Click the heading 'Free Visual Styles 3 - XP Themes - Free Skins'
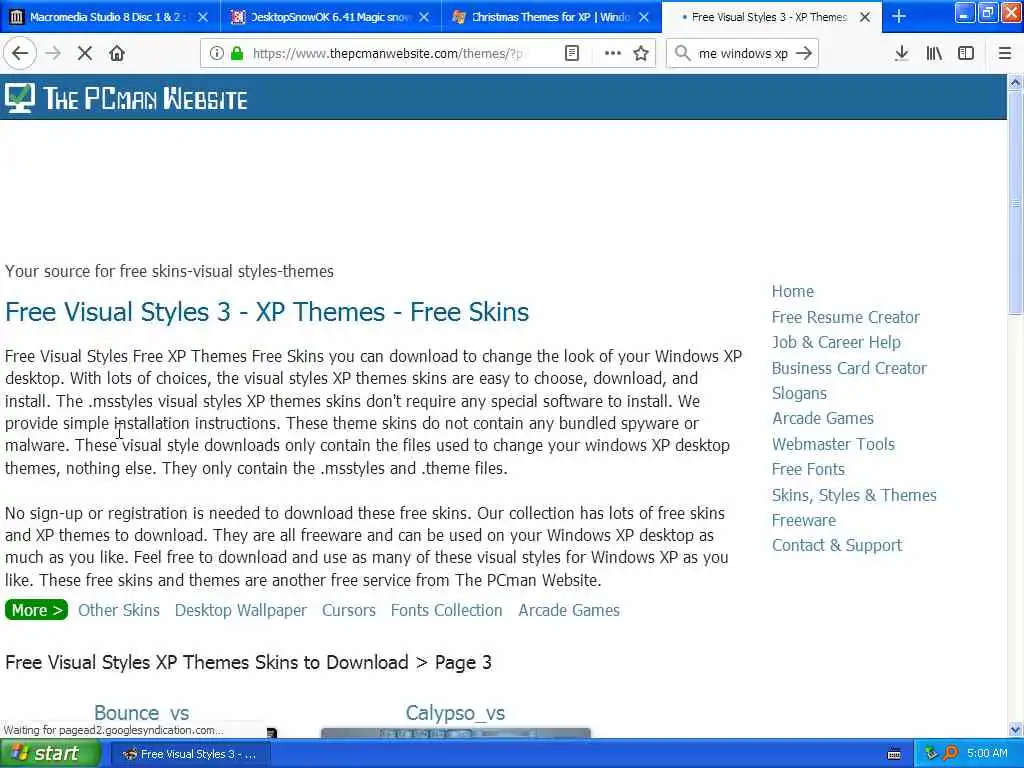Screen dimensions: 1024x768 (x=266, y=312)
